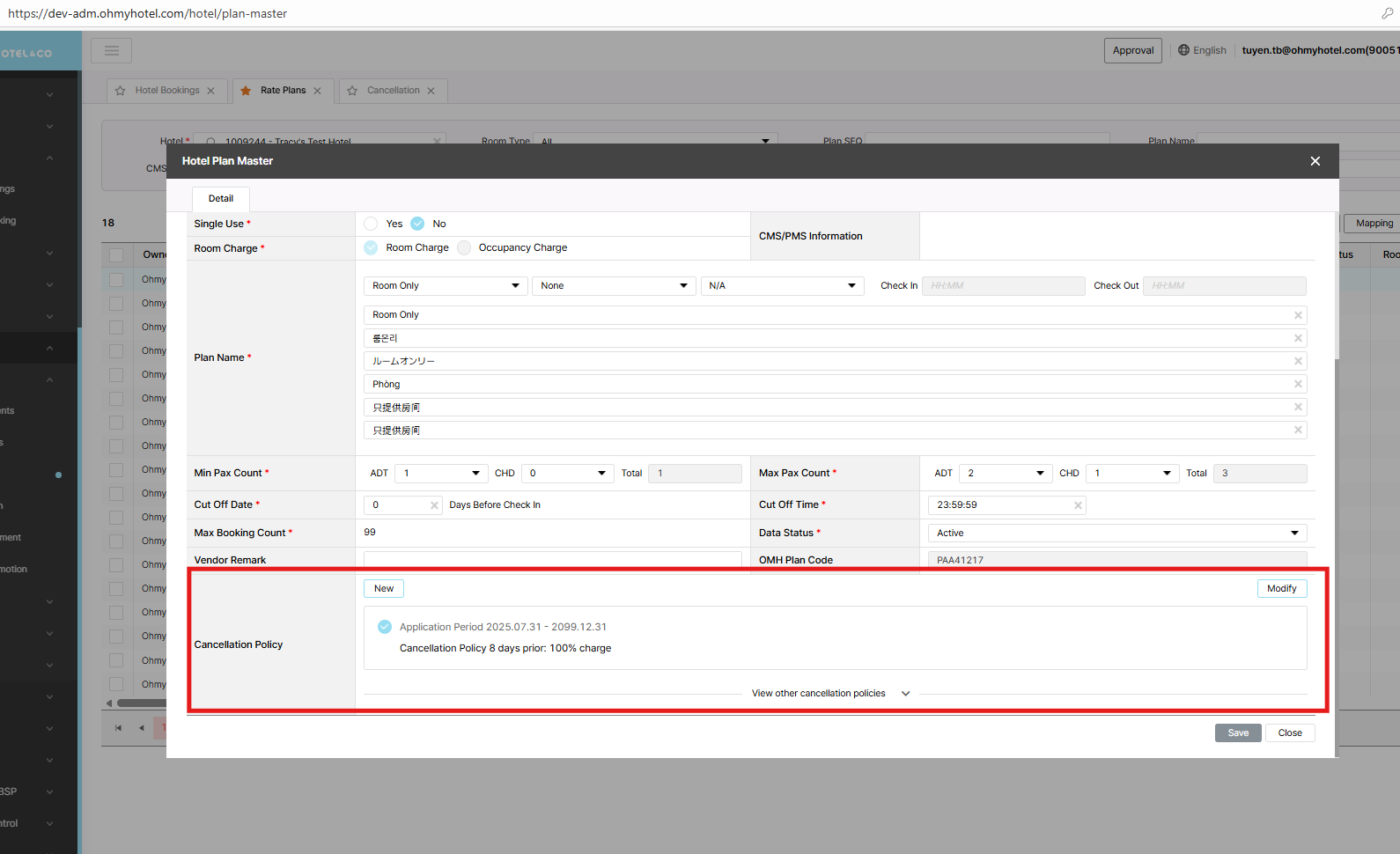Clear the Cut Off Time value

(x=1077, y=505)
